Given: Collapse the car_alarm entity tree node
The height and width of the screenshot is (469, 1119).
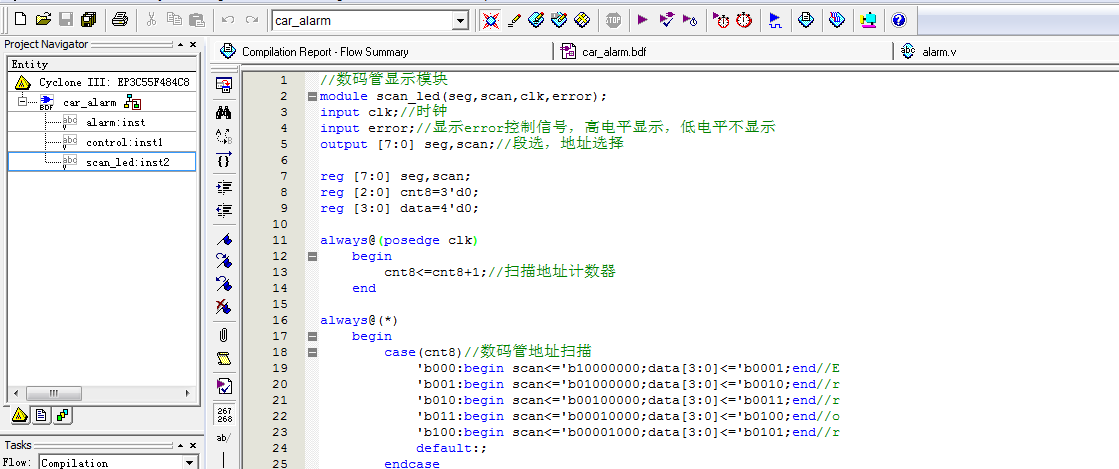Looking at the screenshot, I should (x=22, y=101).
